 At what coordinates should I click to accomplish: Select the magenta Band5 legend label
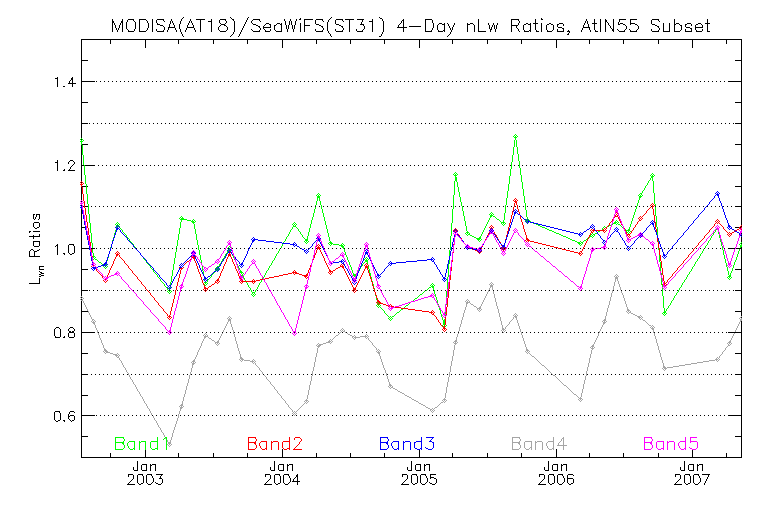click(671, 444)
